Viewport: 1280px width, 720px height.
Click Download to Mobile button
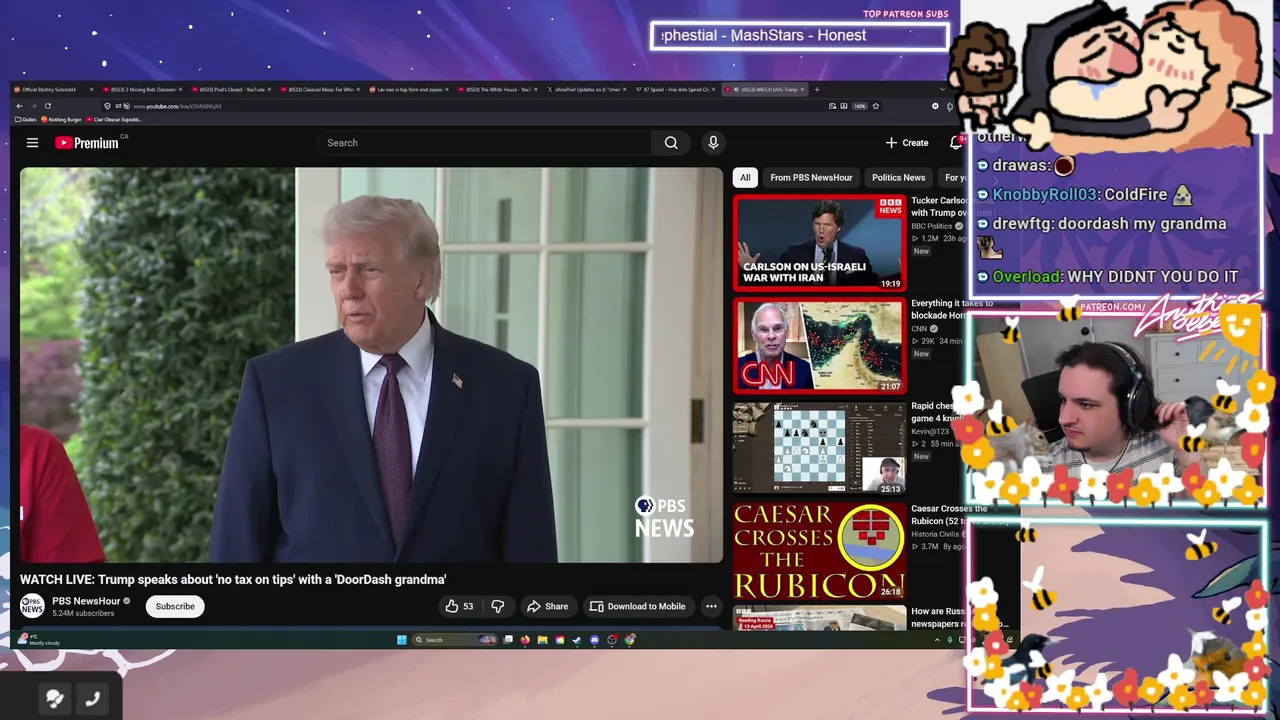click(x=638, y=606)
